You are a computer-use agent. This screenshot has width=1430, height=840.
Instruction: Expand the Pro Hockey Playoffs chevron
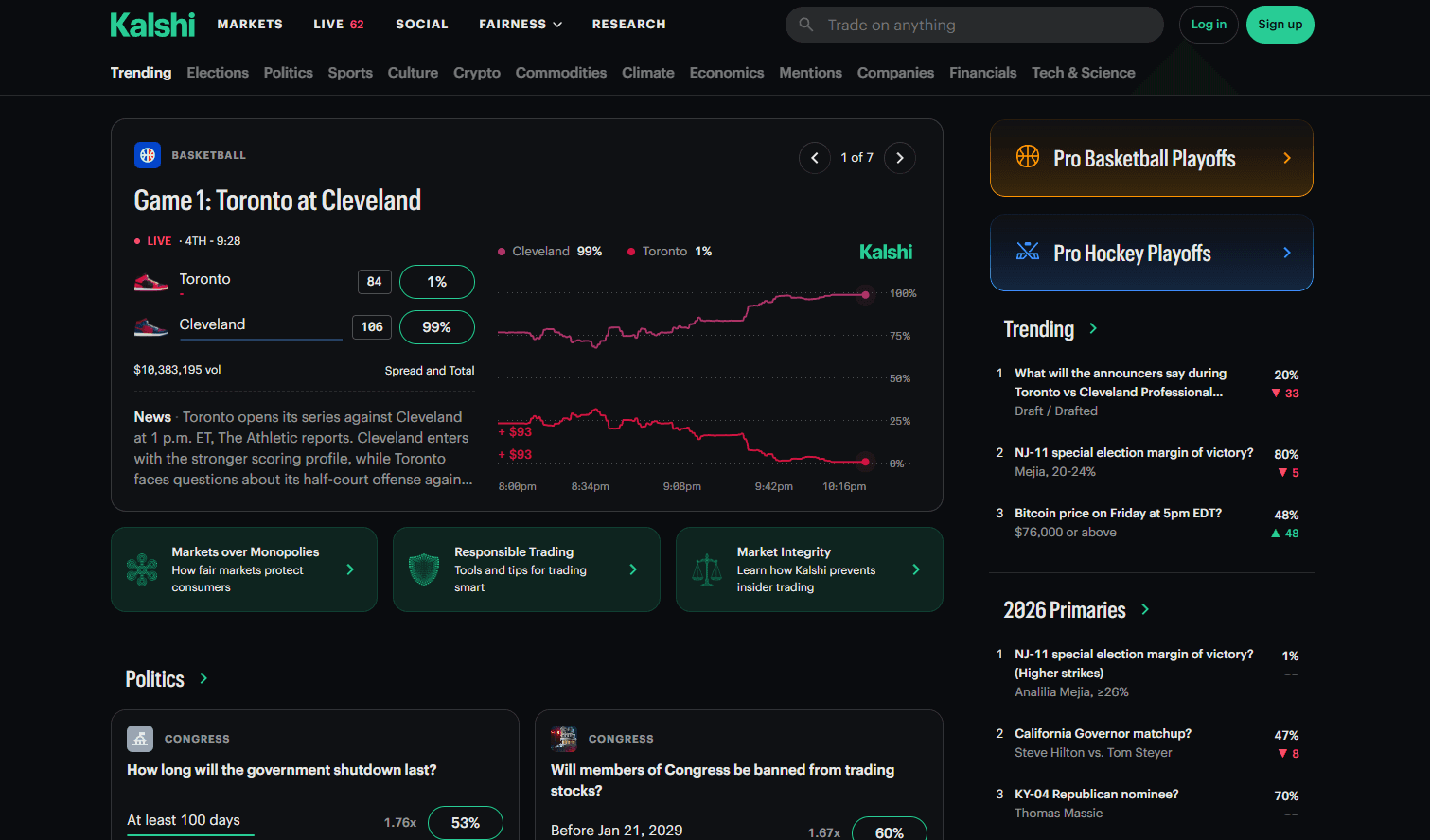[1287, 253]
